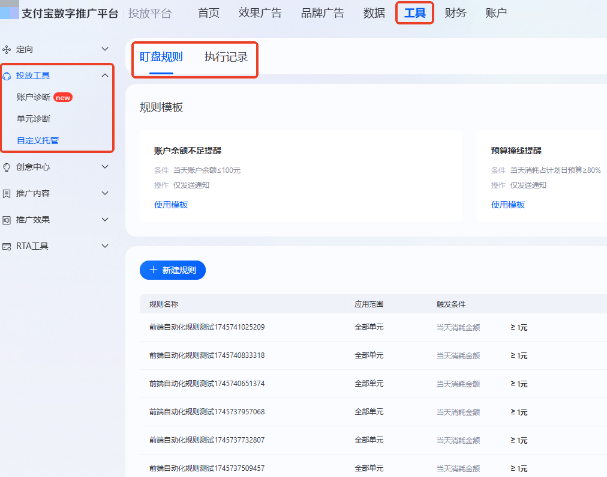Click the 投放平台 header label

pos(150,14)
